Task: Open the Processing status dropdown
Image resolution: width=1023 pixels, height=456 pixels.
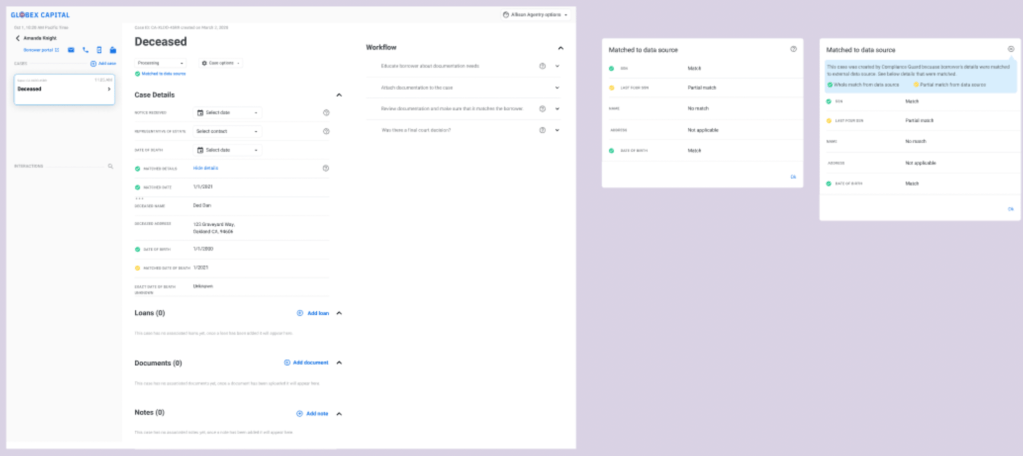Action: coord(161,62)
